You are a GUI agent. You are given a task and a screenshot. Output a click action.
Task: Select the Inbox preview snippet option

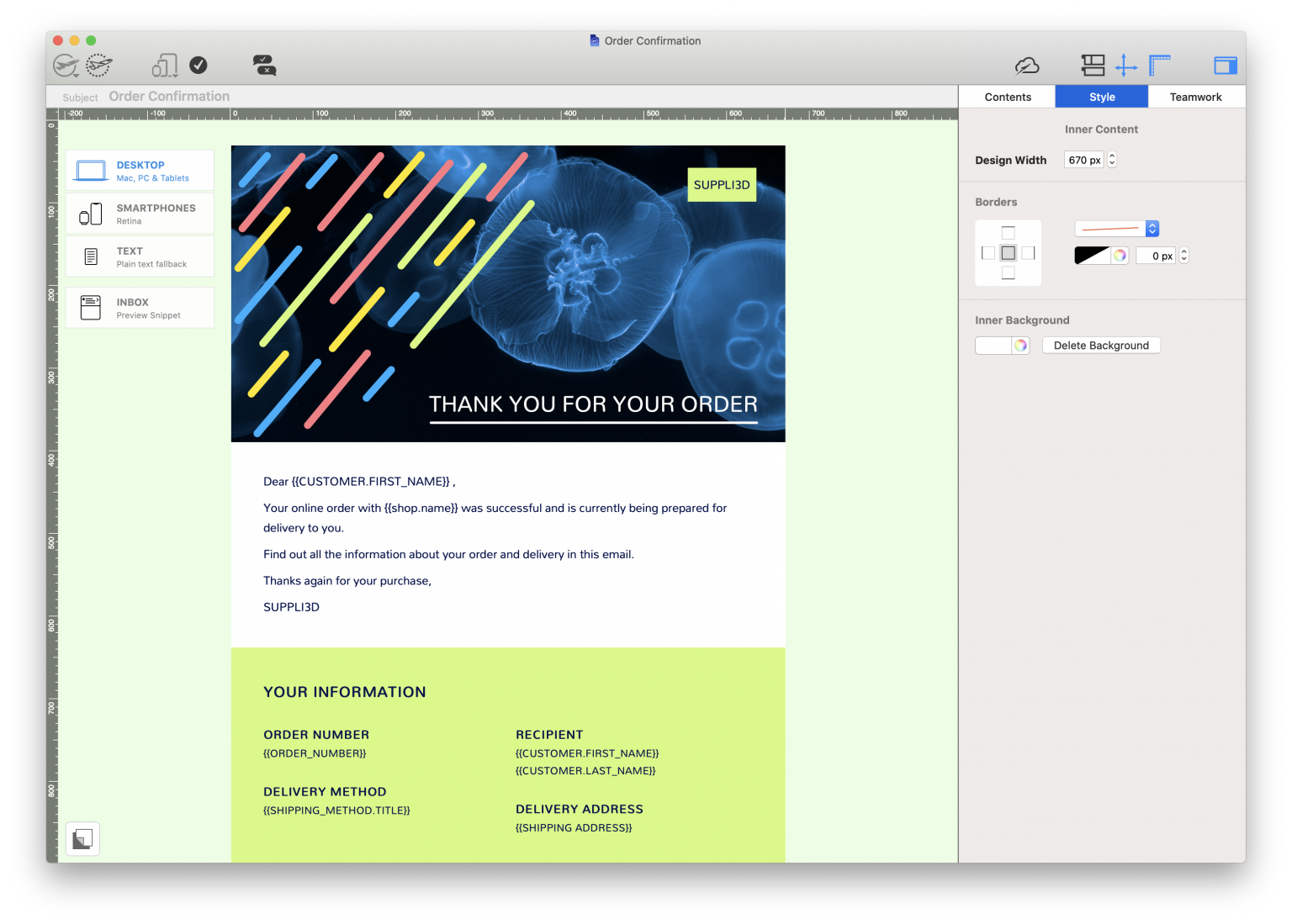coord(139,307)
